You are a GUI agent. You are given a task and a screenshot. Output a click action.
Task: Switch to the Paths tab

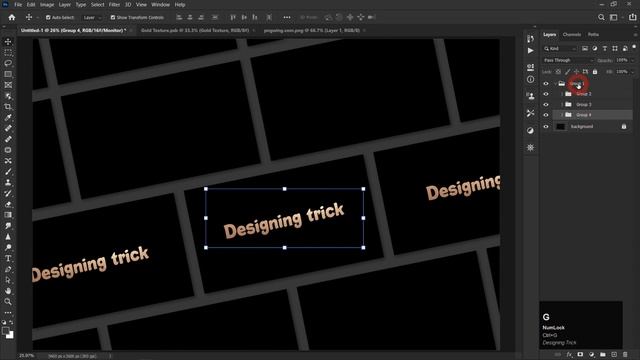click(x=593, y=35)
